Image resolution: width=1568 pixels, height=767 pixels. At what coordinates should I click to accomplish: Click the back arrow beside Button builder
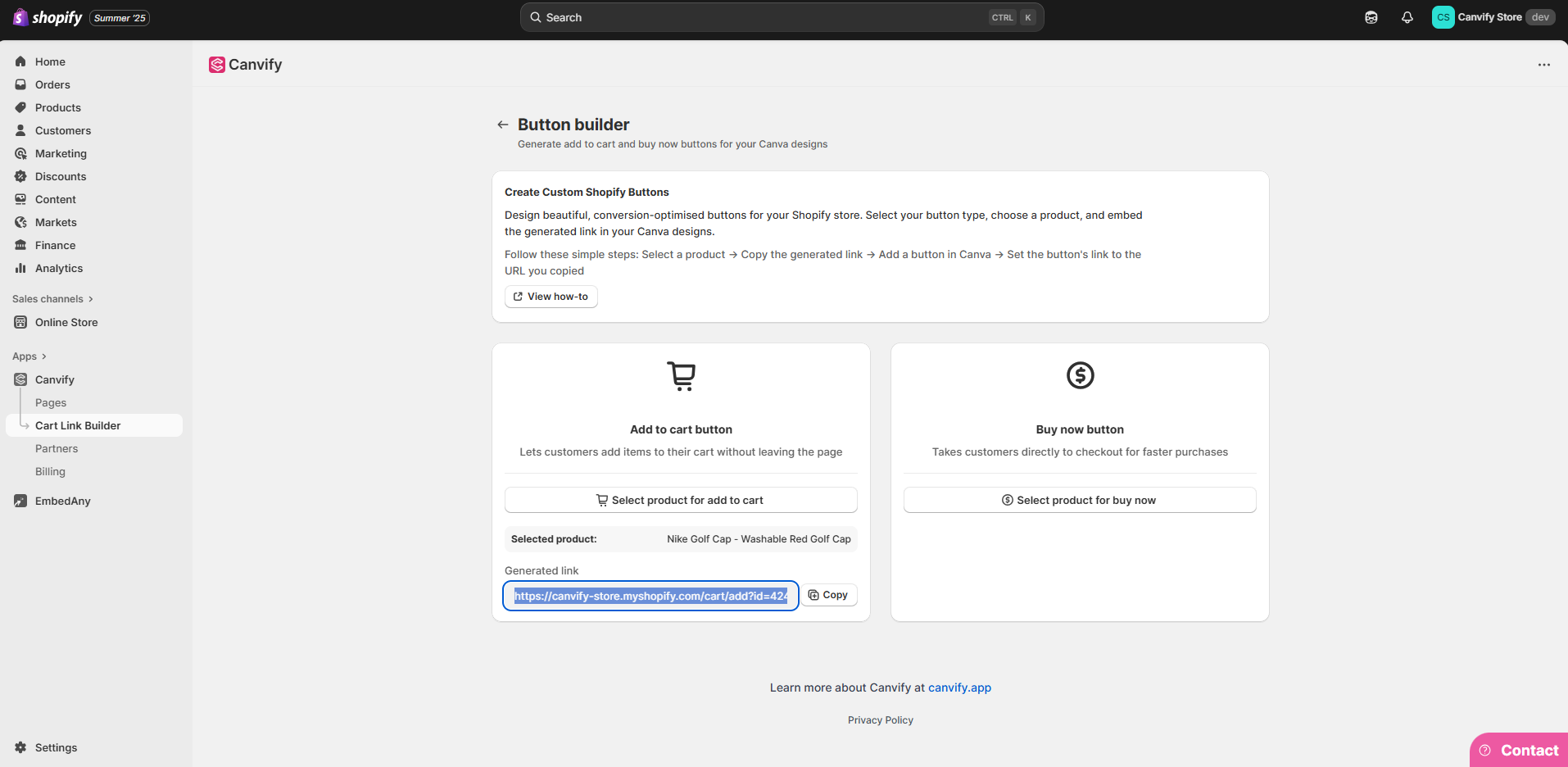tap(502, 125)
